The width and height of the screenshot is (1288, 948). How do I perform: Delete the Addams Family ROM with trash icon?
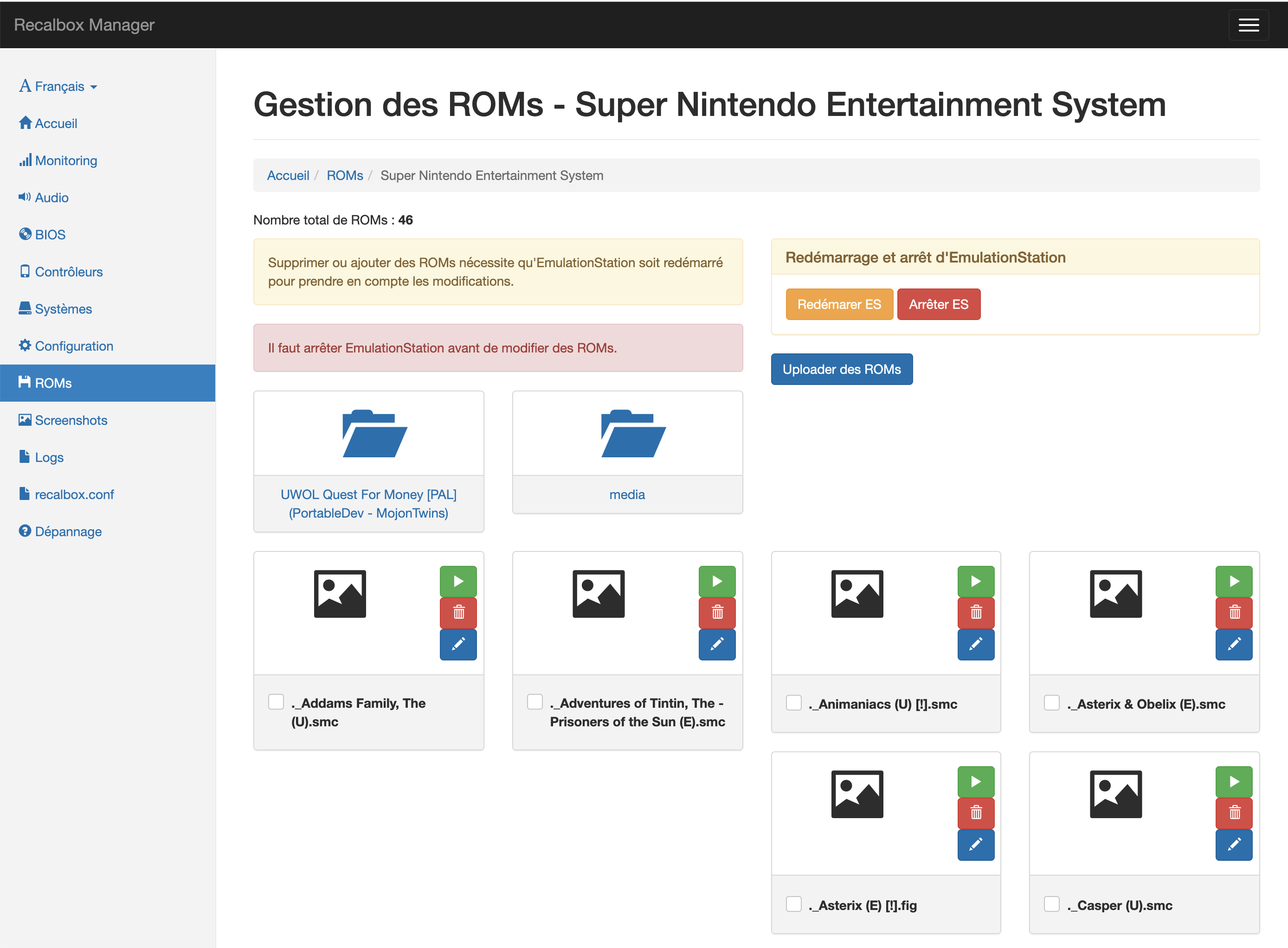coord(458,612)
